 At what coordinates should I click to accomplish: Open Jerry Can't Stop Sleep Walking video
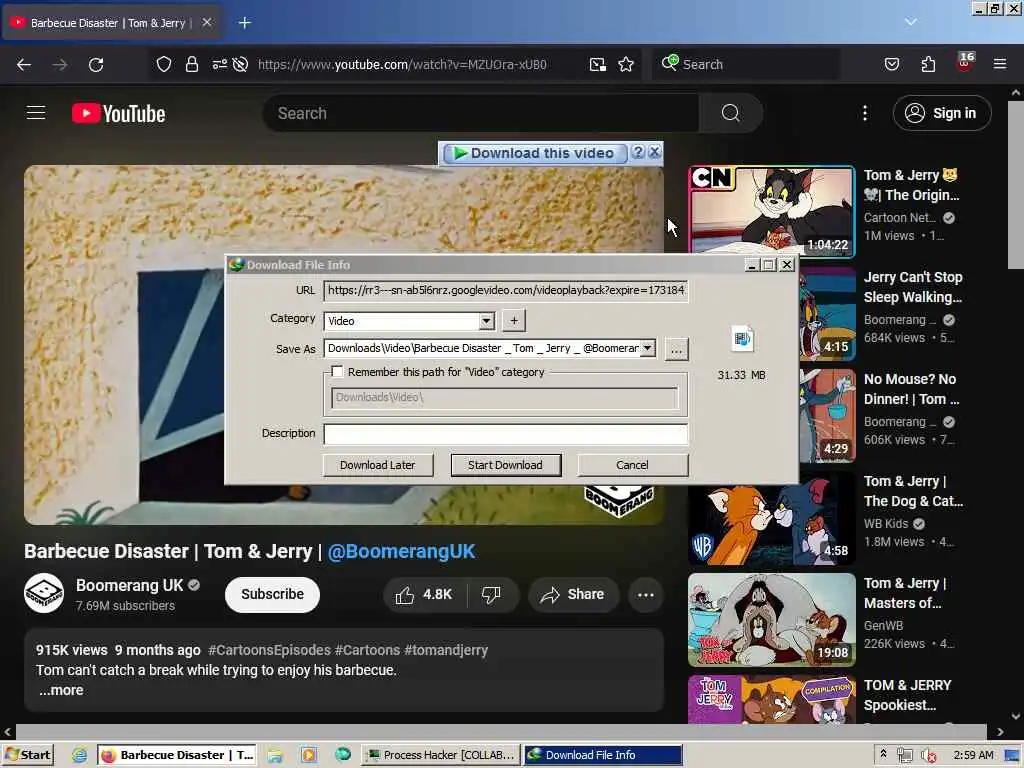913,287
